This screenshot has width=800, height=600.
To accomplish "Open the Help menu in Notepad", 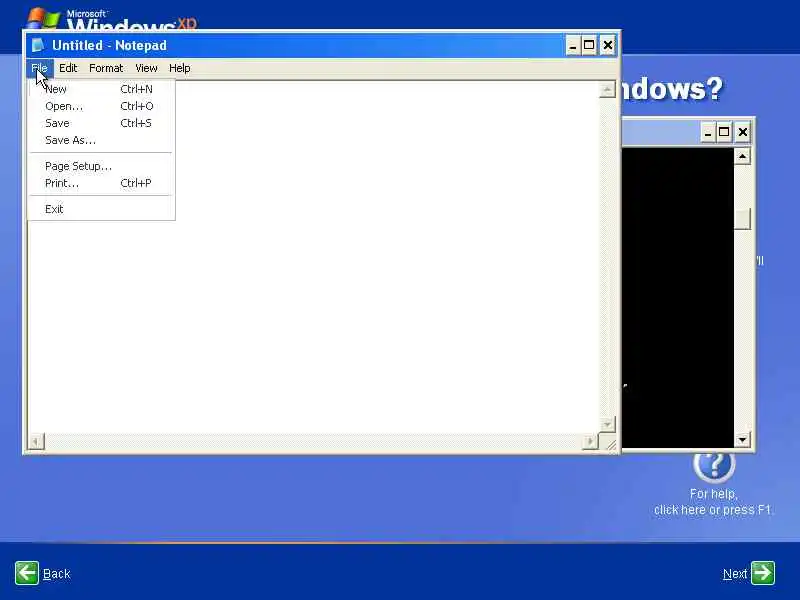I will (180, 68).
